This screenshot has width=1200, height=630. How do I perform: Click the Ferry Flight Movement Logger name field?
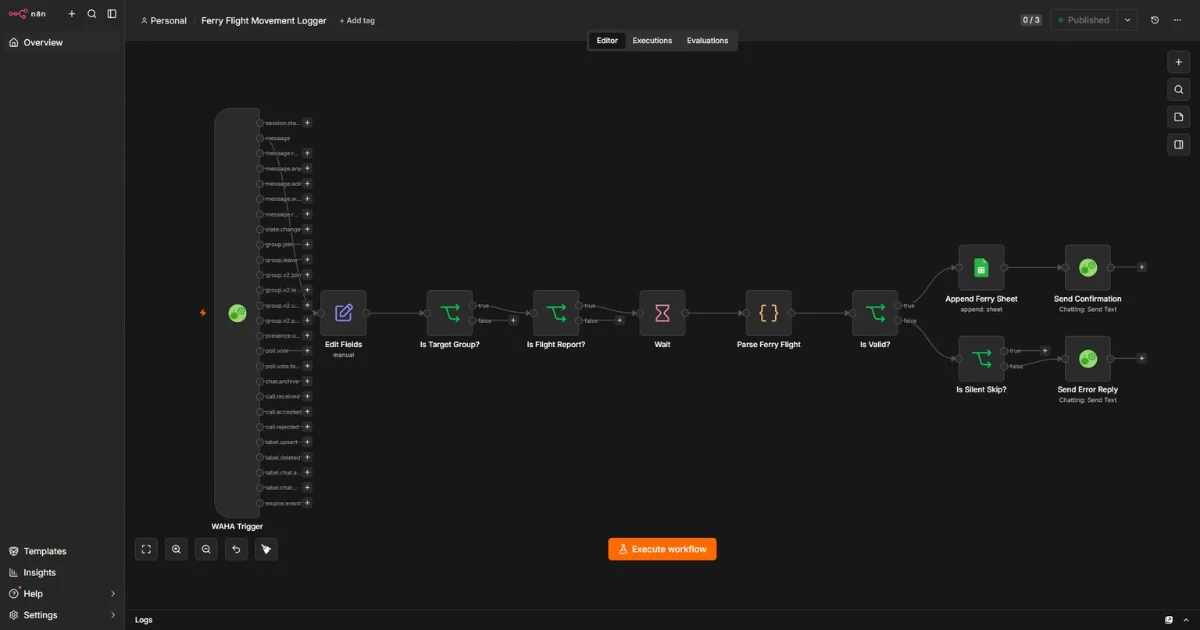pyautogui.click(x=264, y=21)
